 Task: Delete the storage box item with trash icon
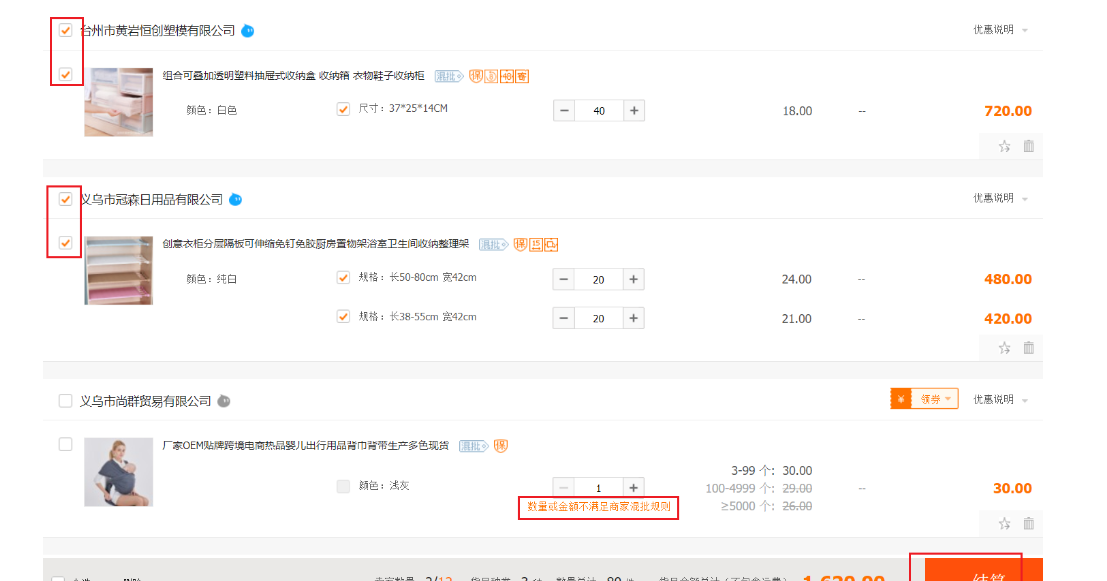click(x=1029, y=146)
